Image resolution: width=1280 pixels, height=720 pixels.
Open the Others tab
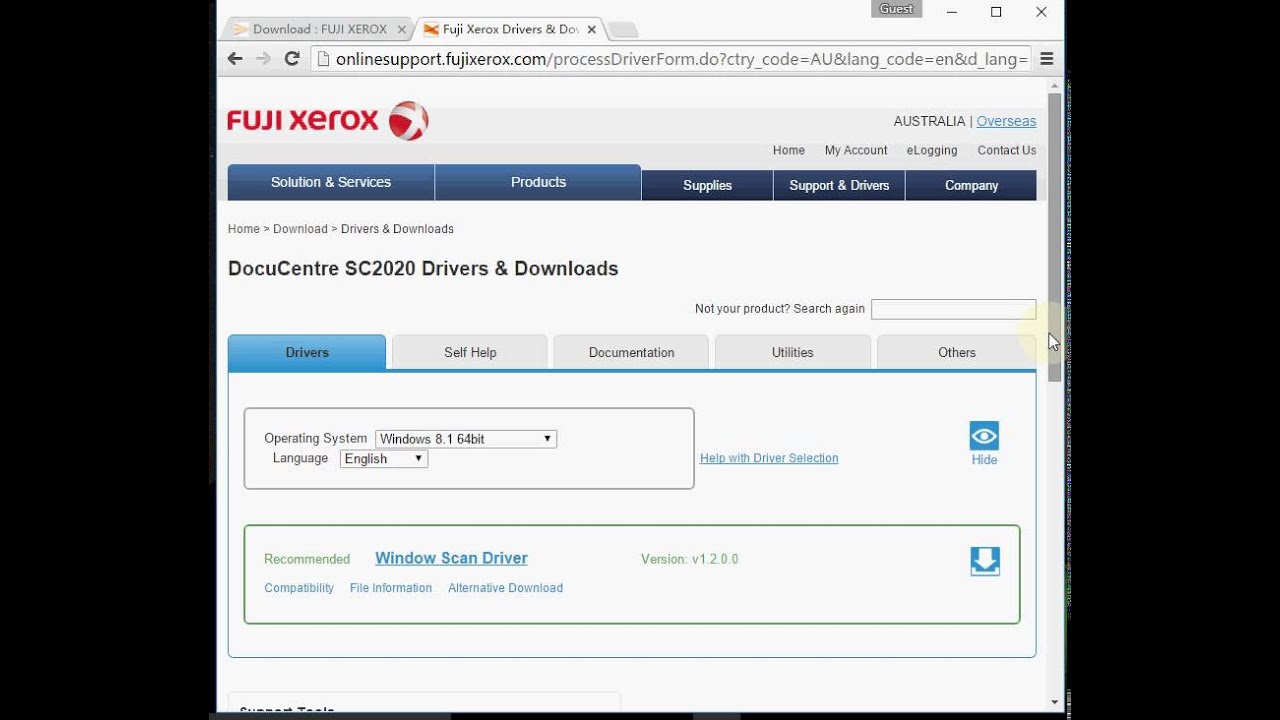[957, 352]
